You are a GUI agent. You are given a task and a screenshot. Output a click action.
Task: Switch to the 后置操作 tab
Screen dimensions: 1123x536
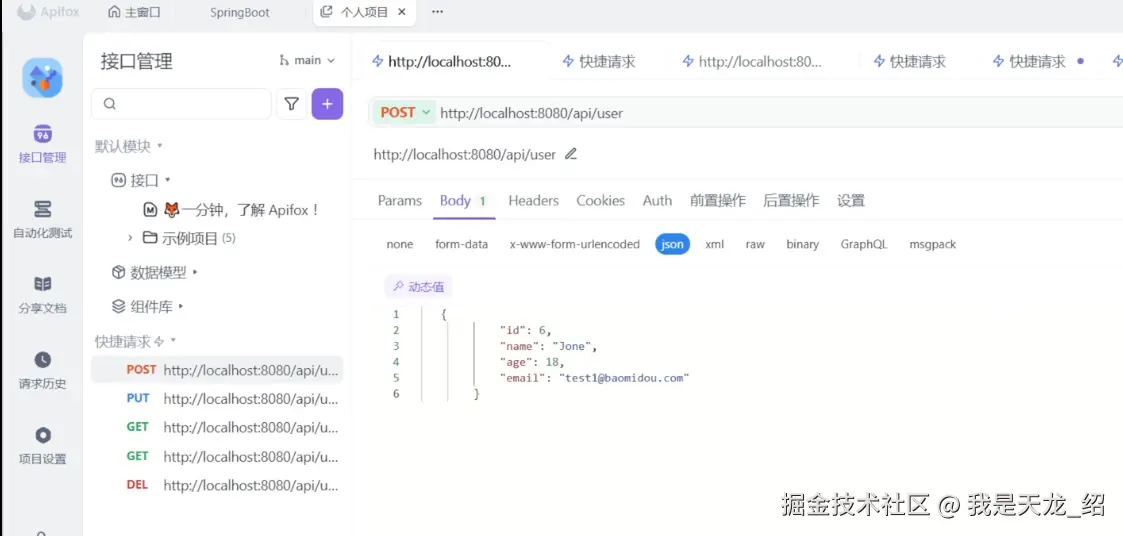click(x=791, y=201)
